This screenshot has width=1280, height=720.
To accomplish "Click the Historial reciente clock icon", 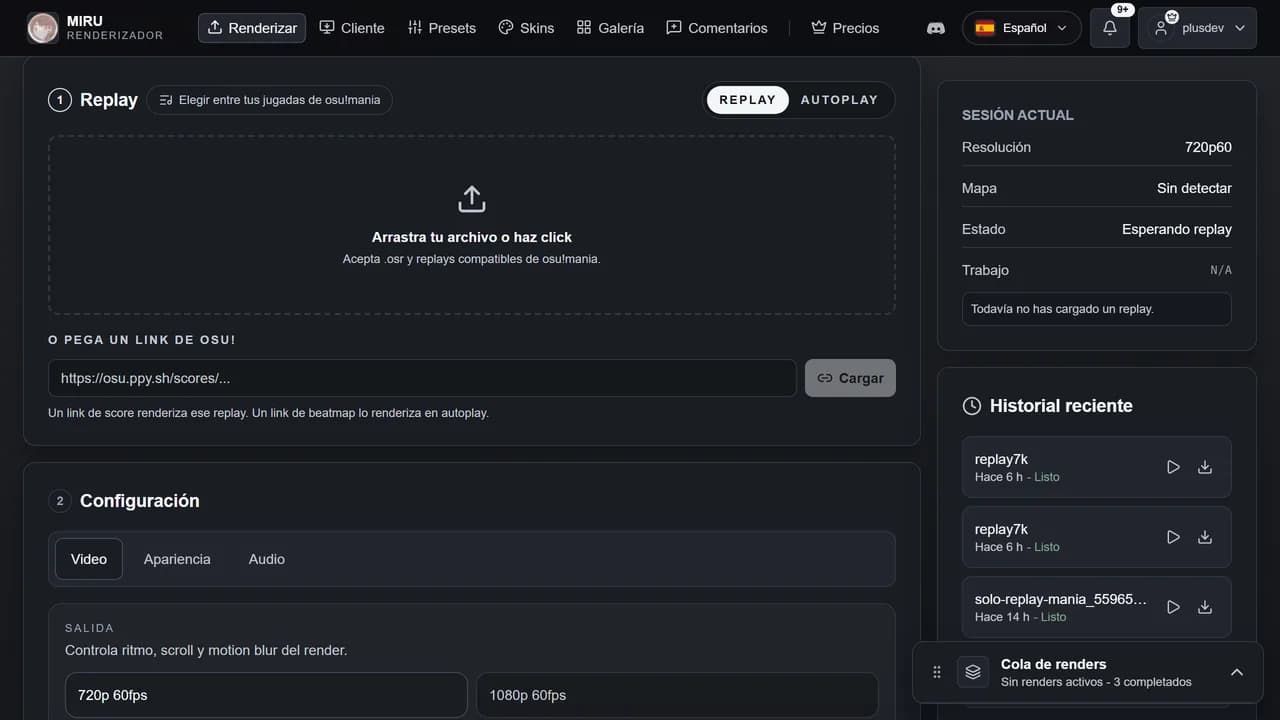I will click(x=971, y=406).
